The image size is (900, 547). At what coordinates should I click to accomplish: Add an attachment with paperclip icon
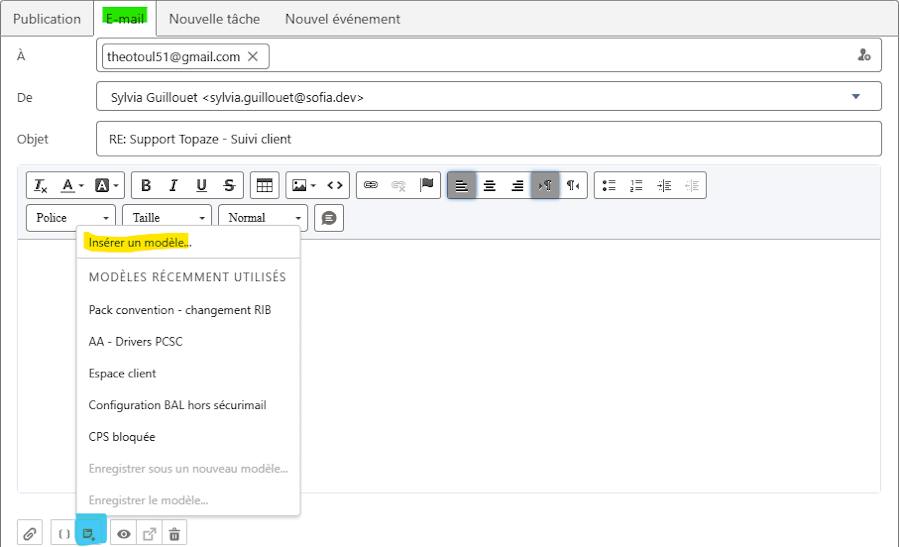(x=30, y=534)
